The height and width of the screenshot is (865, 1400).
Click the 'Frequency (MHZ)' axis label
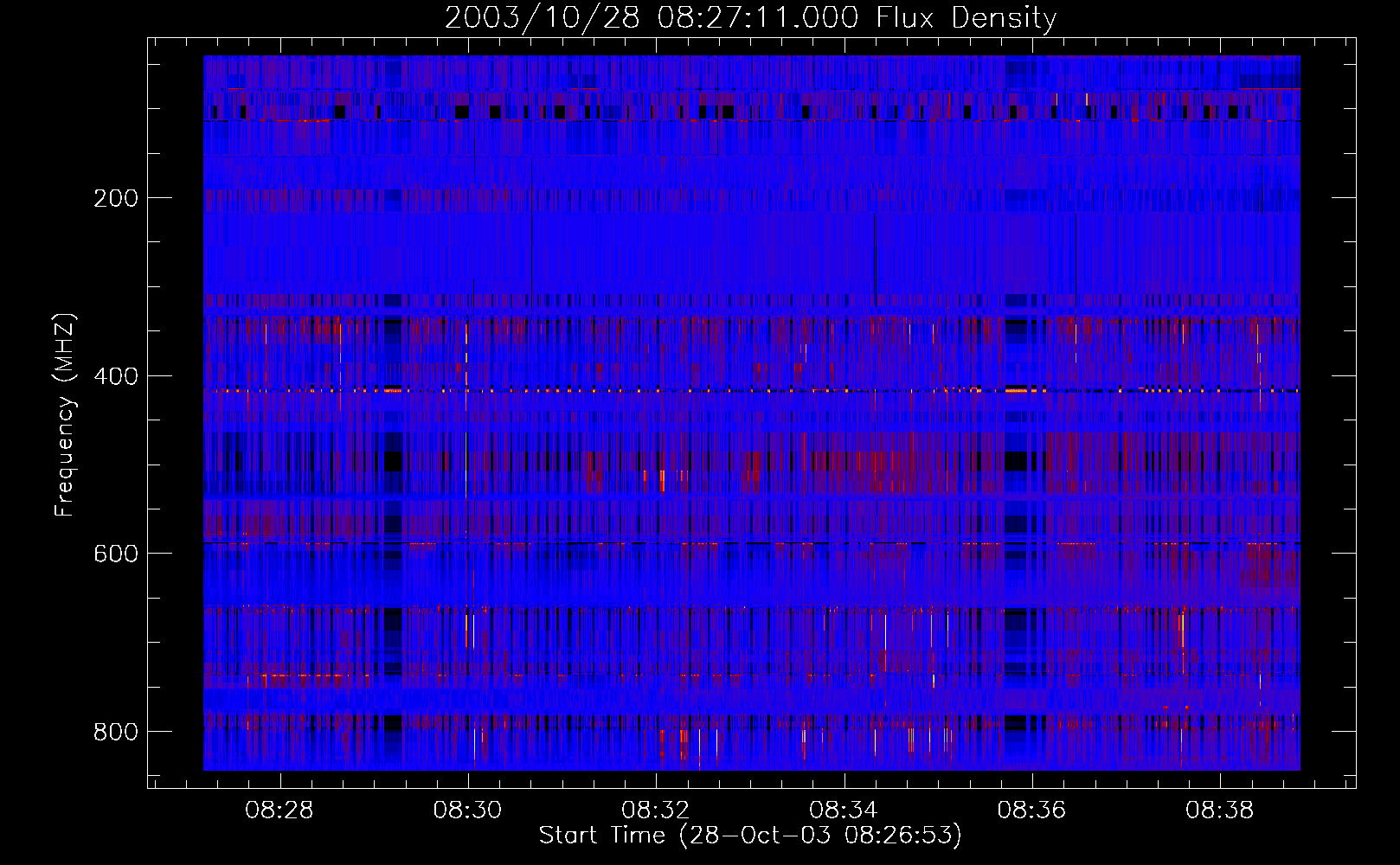pos(65,414)
